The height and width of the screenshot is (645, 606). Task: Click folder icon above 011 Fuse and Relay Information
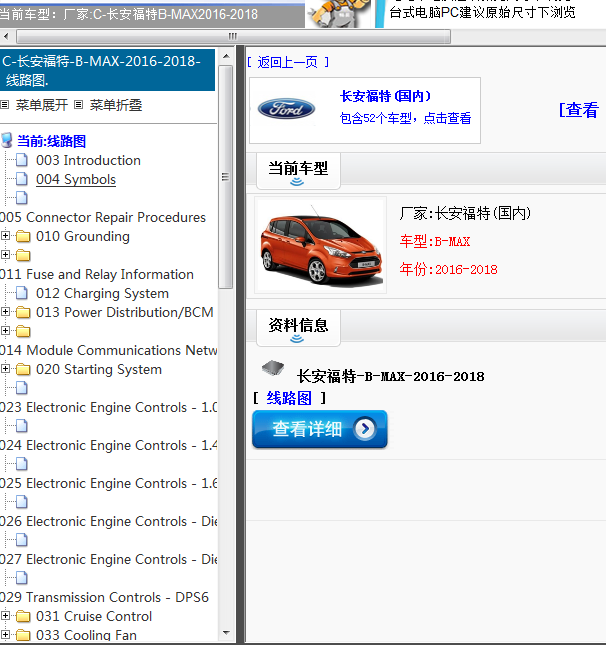(23, 255)
